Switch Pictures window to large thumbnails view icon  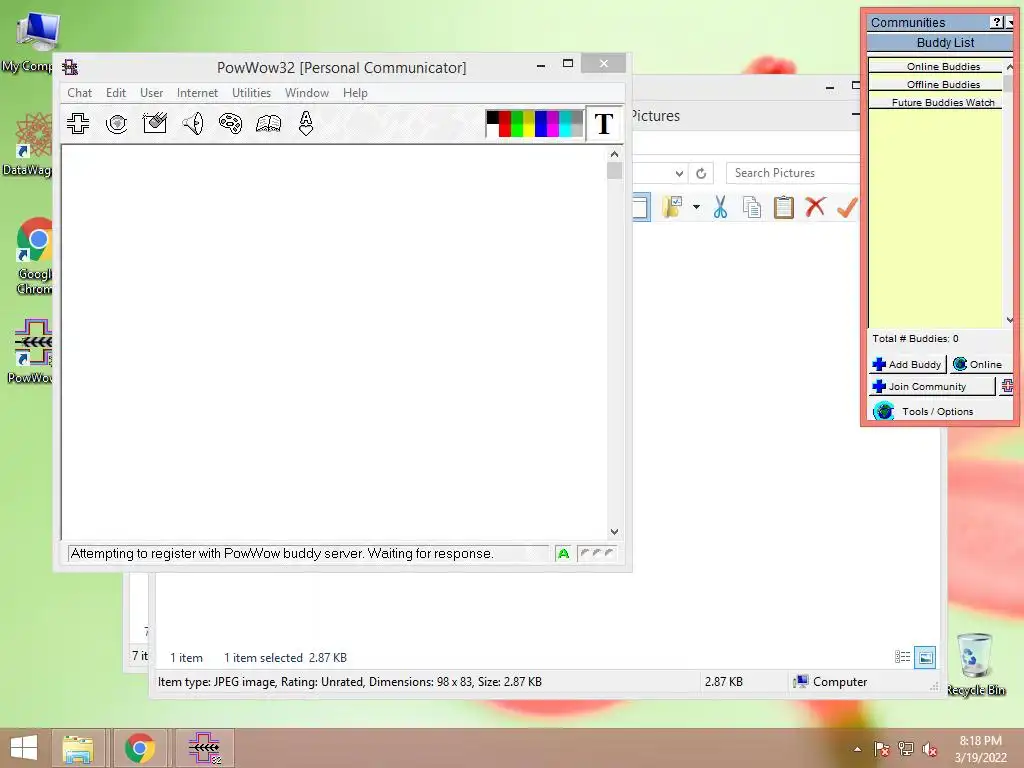[925, 657]
